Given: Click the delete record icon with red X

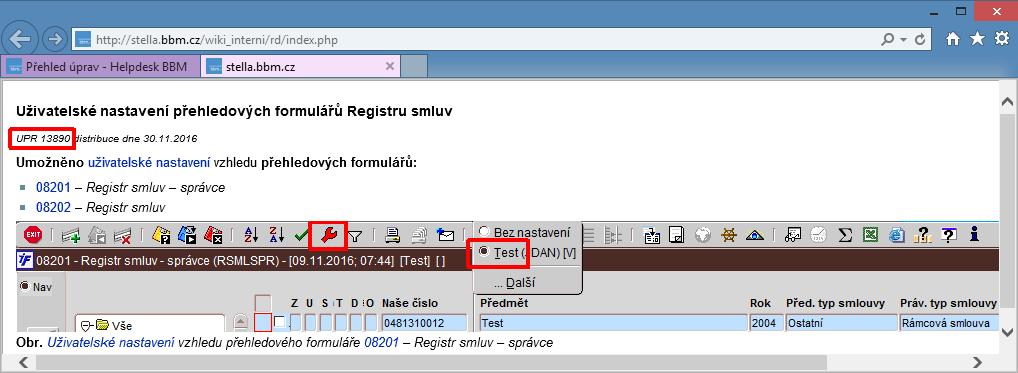Looking at the screenshot, I should pos(122,235).
